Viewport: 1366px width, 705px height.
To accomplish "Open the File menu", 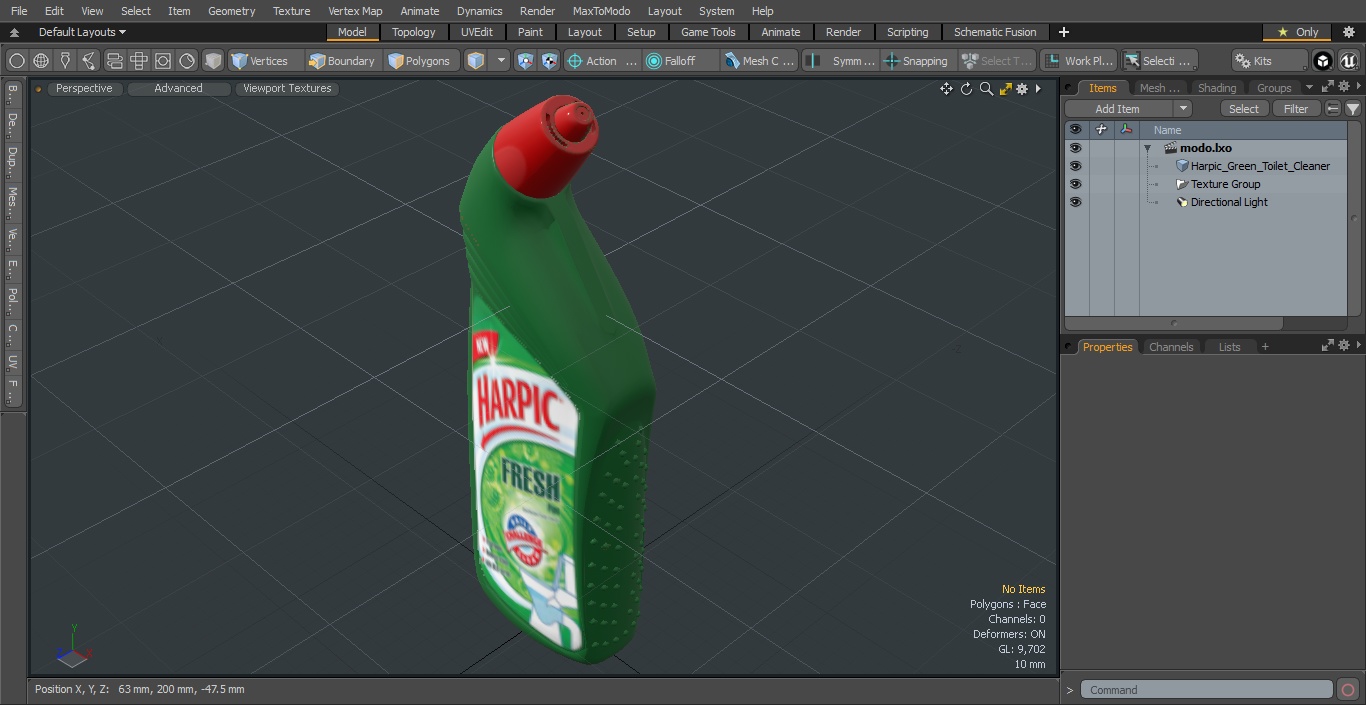I will 19,11.
